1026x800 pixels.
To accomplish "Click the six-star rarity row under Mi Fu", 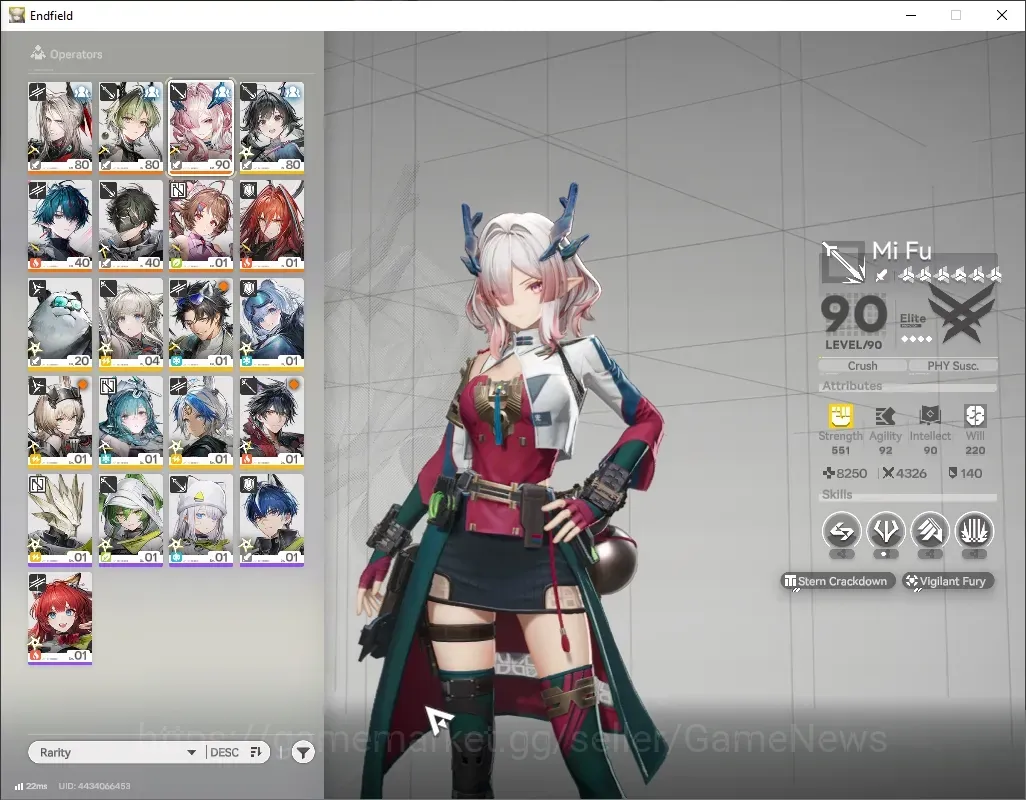I will pos(949,275).
